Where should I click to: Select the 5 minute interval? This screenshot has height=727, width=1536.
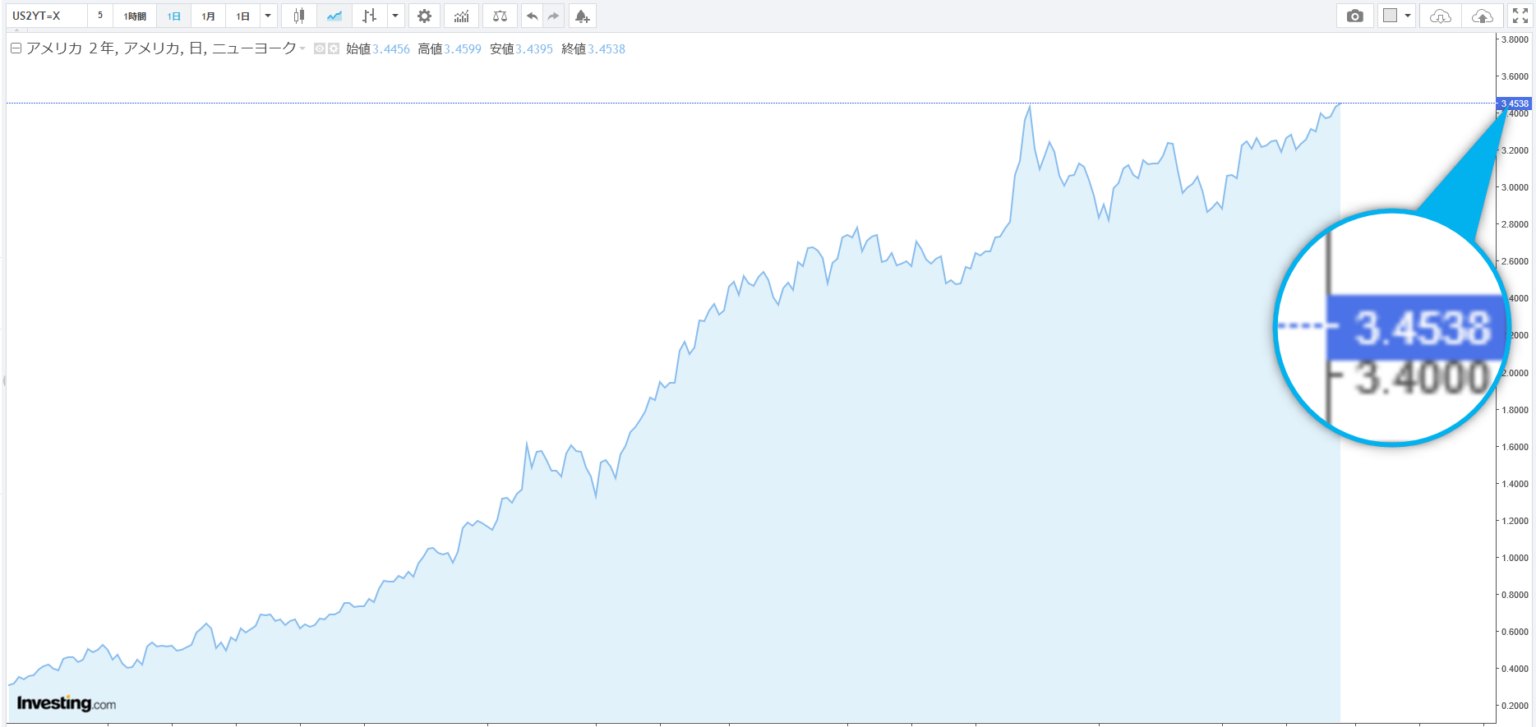pos(100,16)
